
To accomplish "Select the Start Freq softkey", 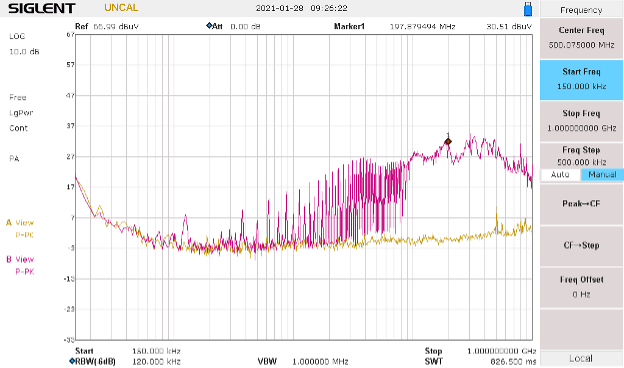I will [x=581, y=80].
